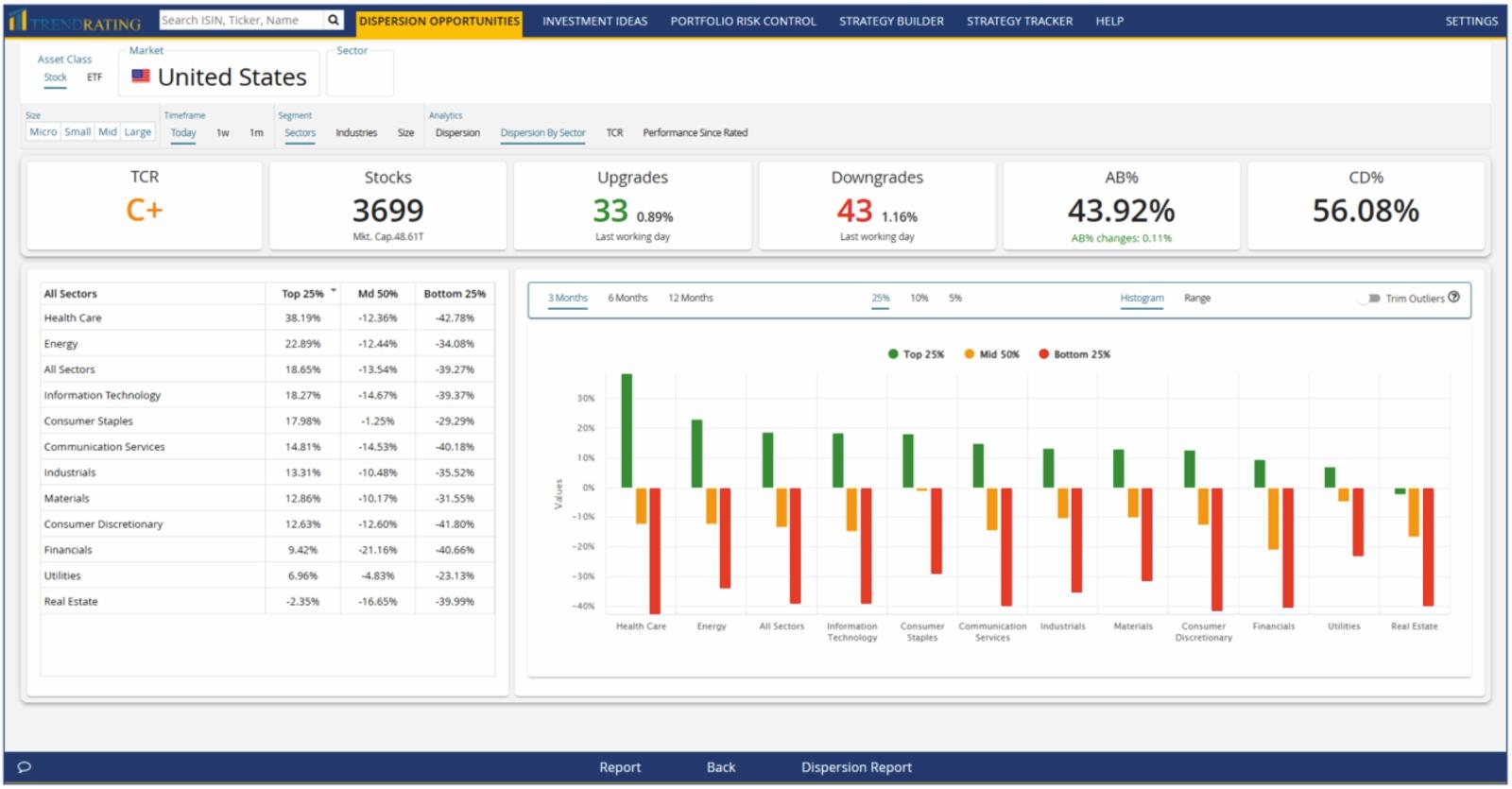Click the search magnifier icon

(x=334, y=20)
